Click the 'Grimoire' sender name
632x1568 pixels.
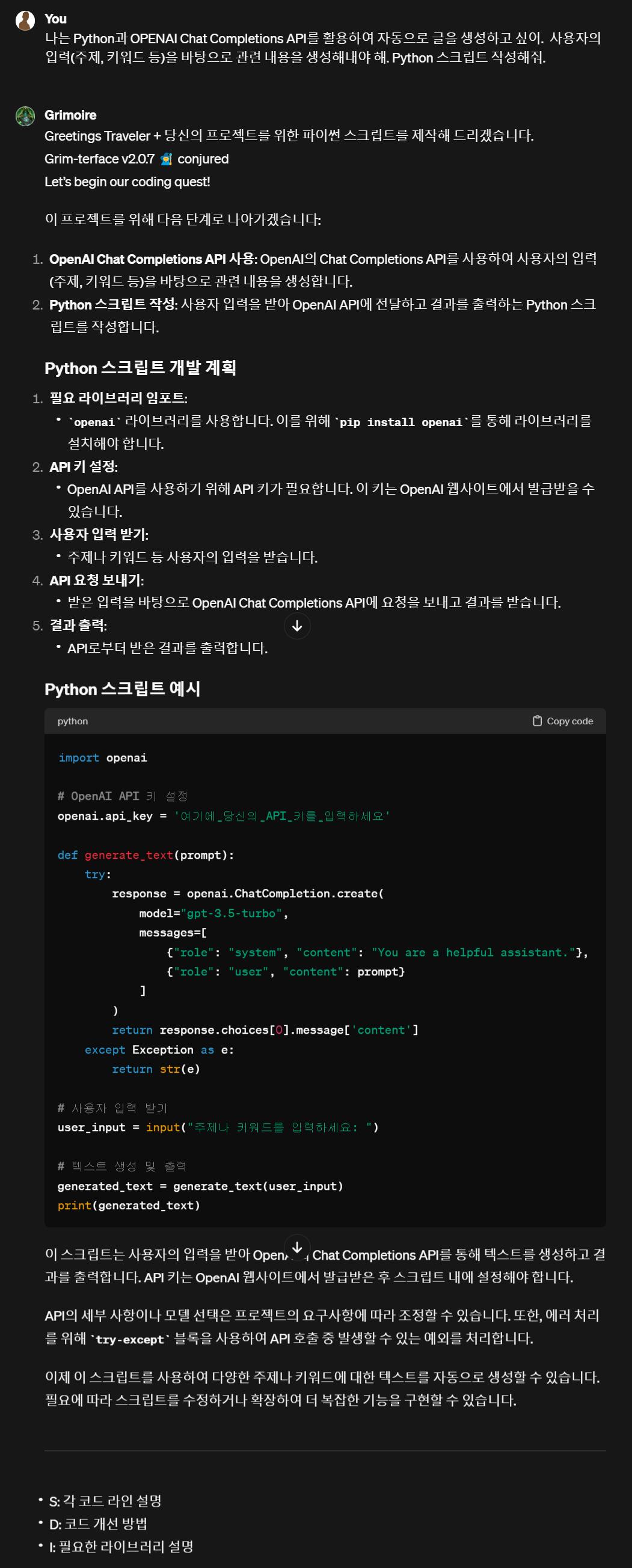coord(70,115)
